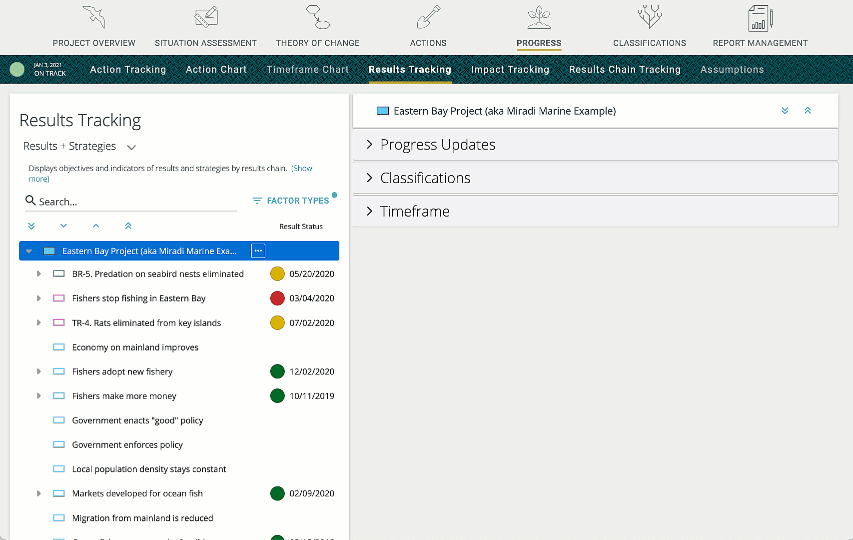Open the Actions shovel icon
The height and width of the screenshot is (540, 853).
[428, 18]
